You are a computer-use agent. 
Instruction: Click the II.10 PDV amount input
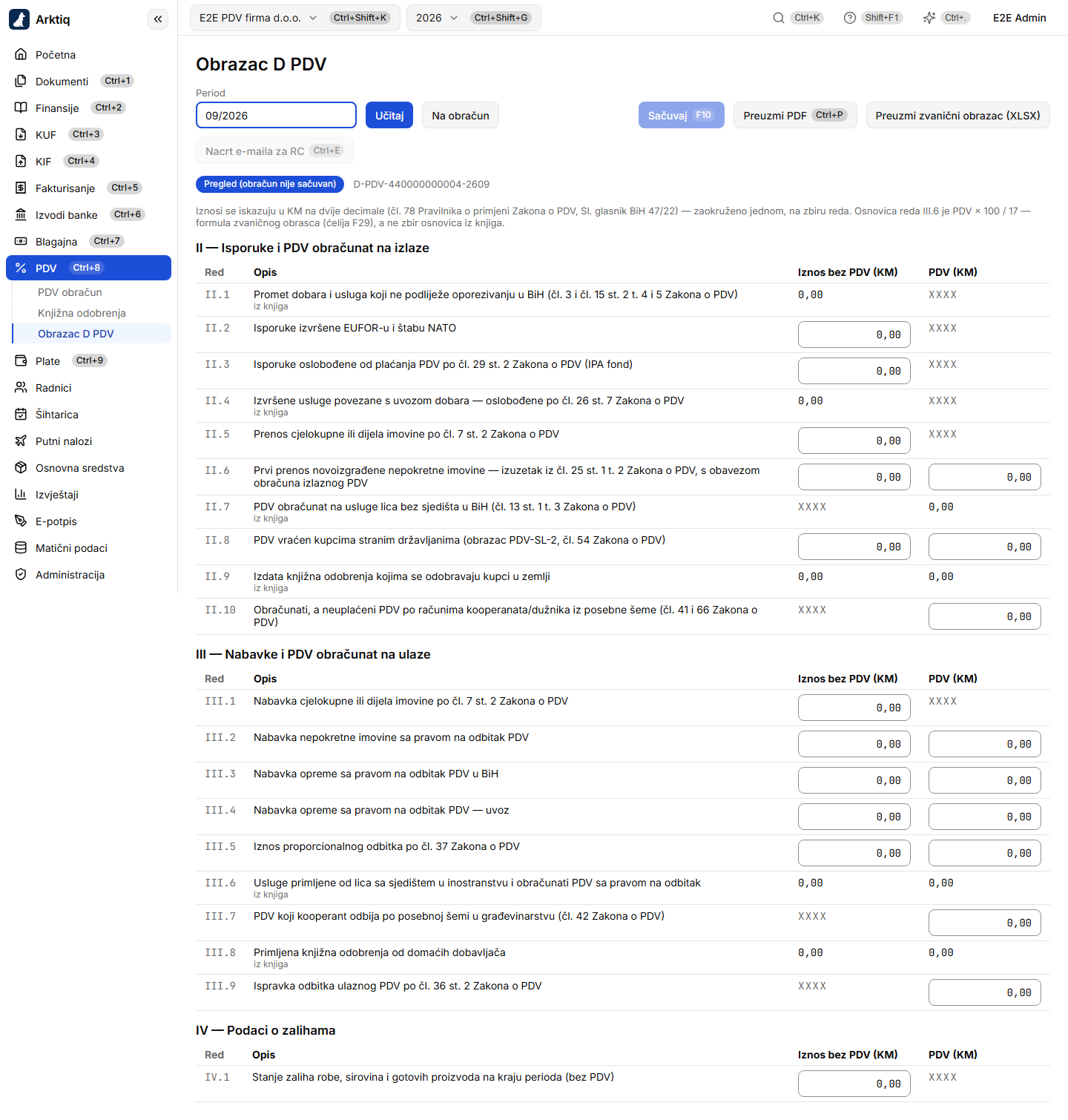click(985, 616)
